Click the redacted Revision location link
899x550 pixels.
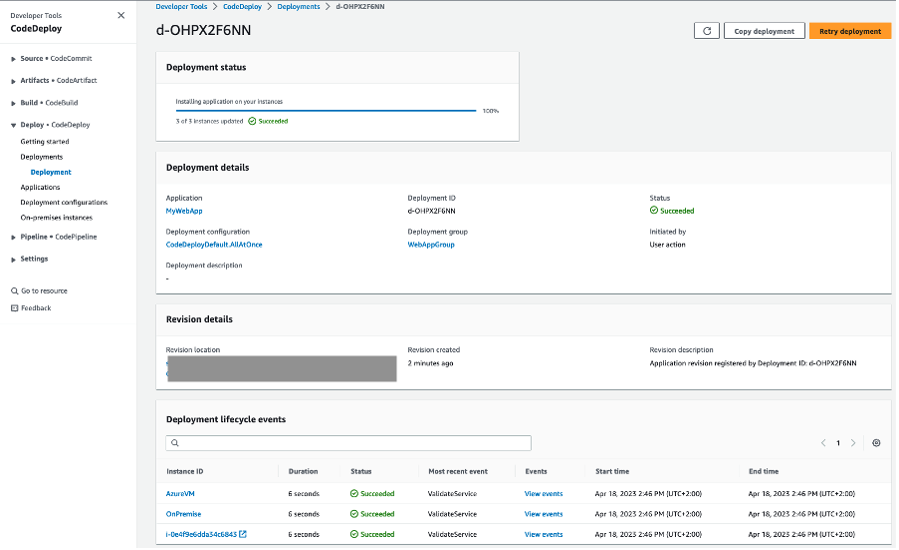(282, 369)
